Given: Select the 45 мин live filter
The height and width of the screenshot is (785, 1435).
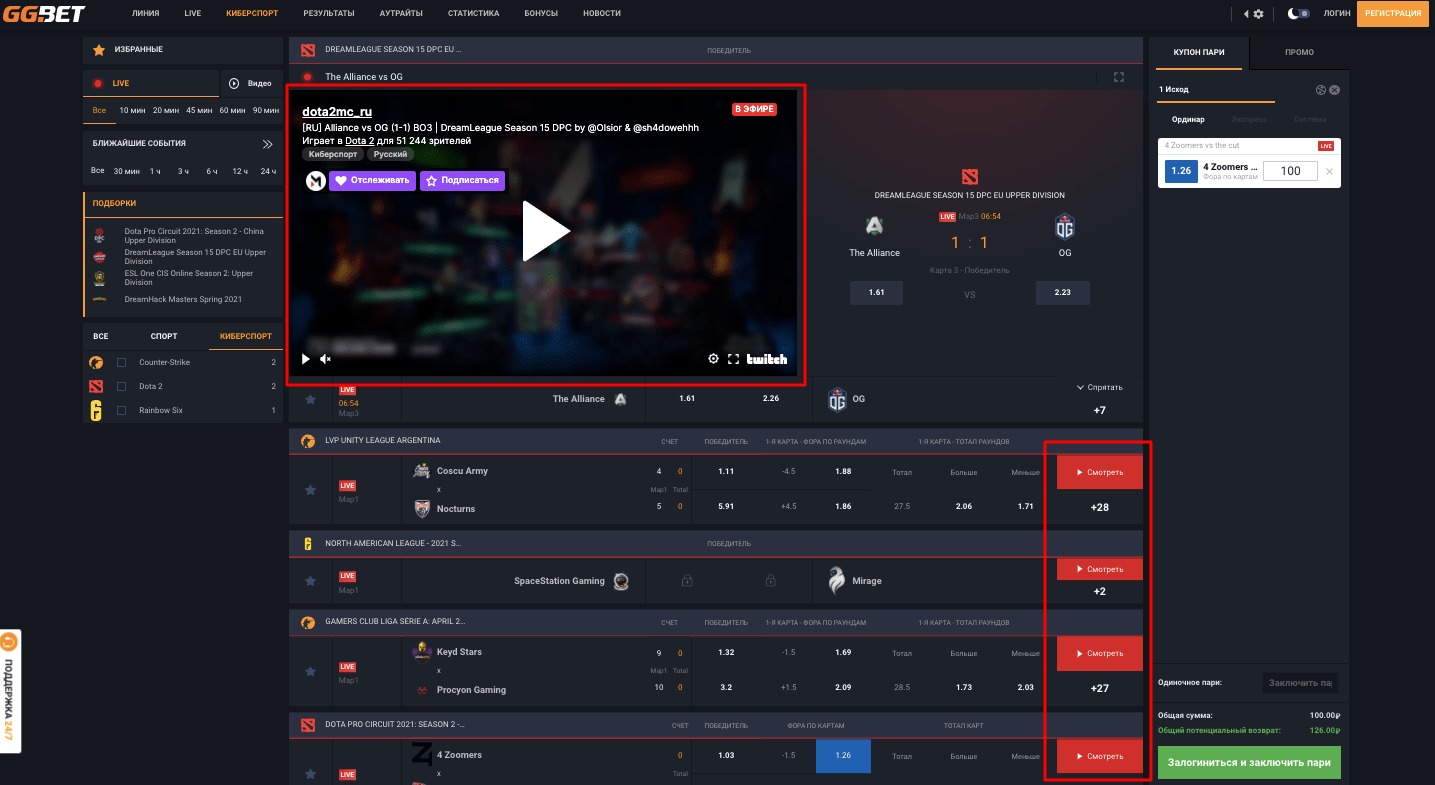Looking at the screenshot, I should (x=199, y=110).
